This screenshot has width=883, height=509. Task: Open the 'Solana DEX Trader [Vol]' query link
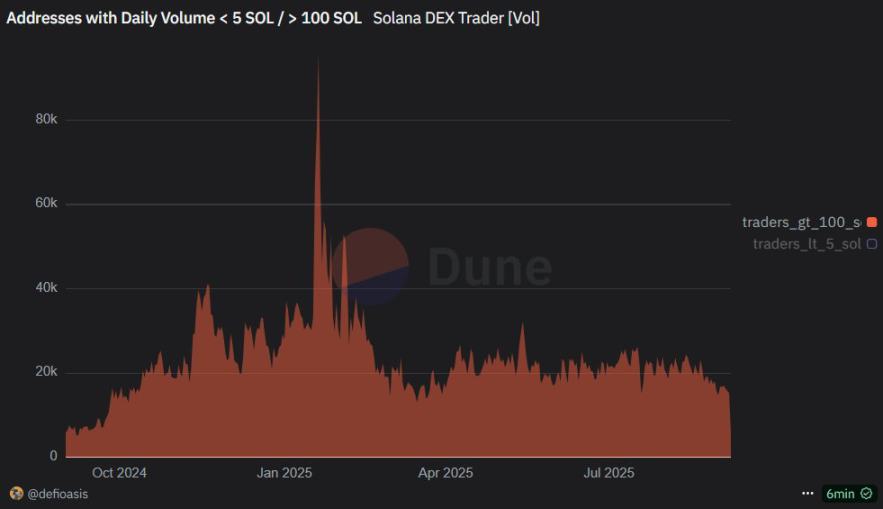tap(456, 18)
